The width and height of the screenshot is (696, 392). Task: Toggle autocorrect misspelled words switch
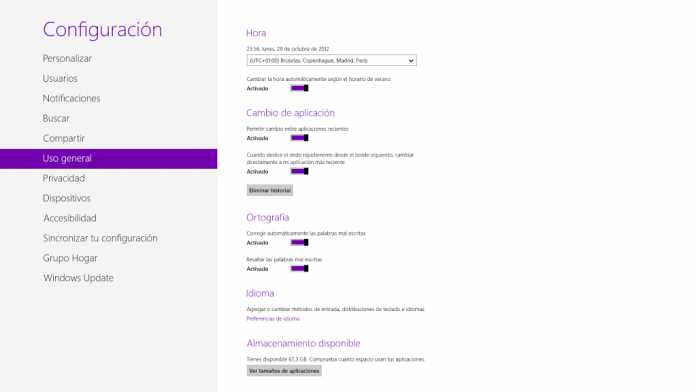300,242
